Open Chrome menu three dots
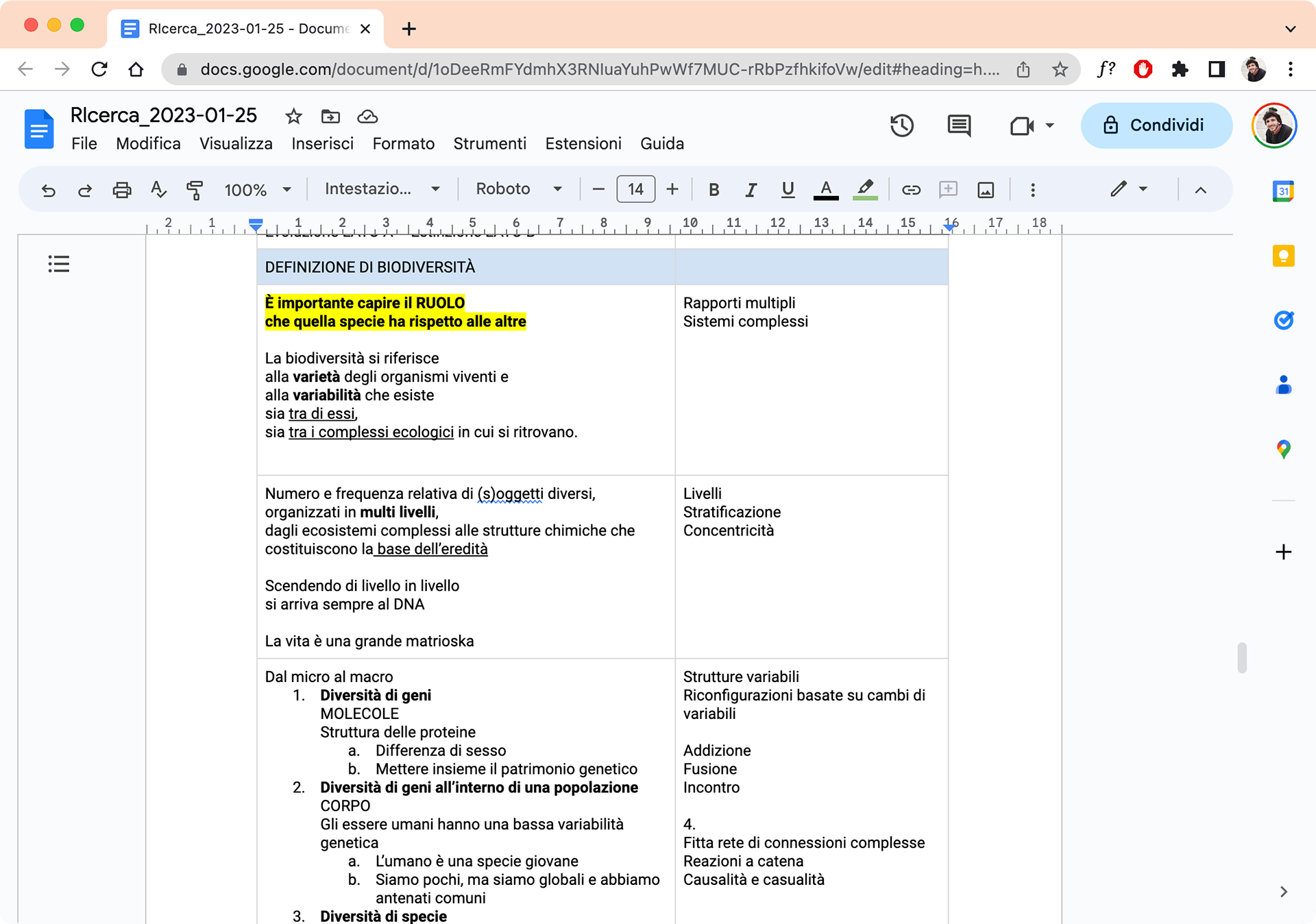The height and width of the screenshot is (924, 1316). pos(1291,69)
